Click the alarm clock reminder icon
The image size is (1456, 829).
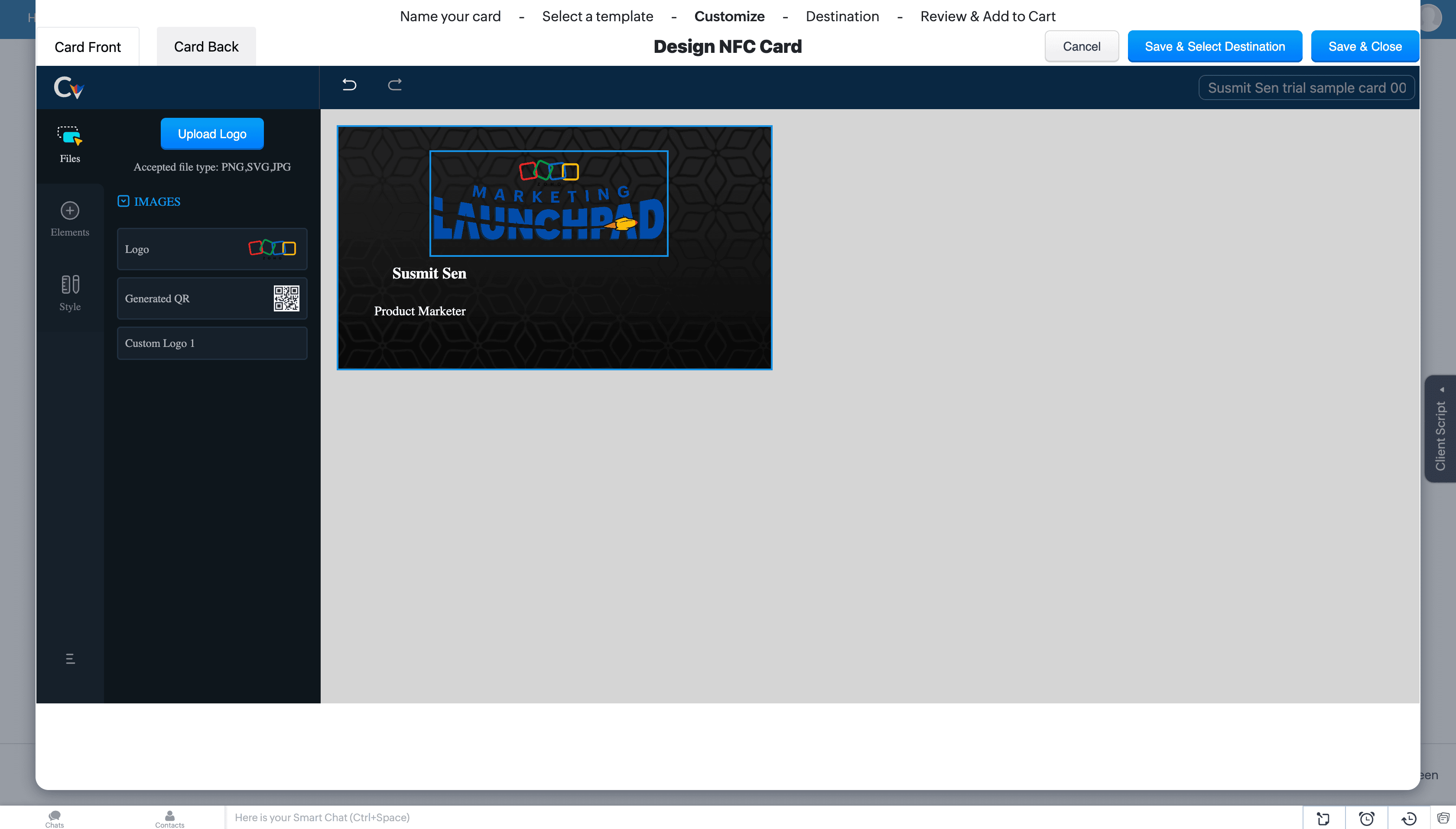1366,818
